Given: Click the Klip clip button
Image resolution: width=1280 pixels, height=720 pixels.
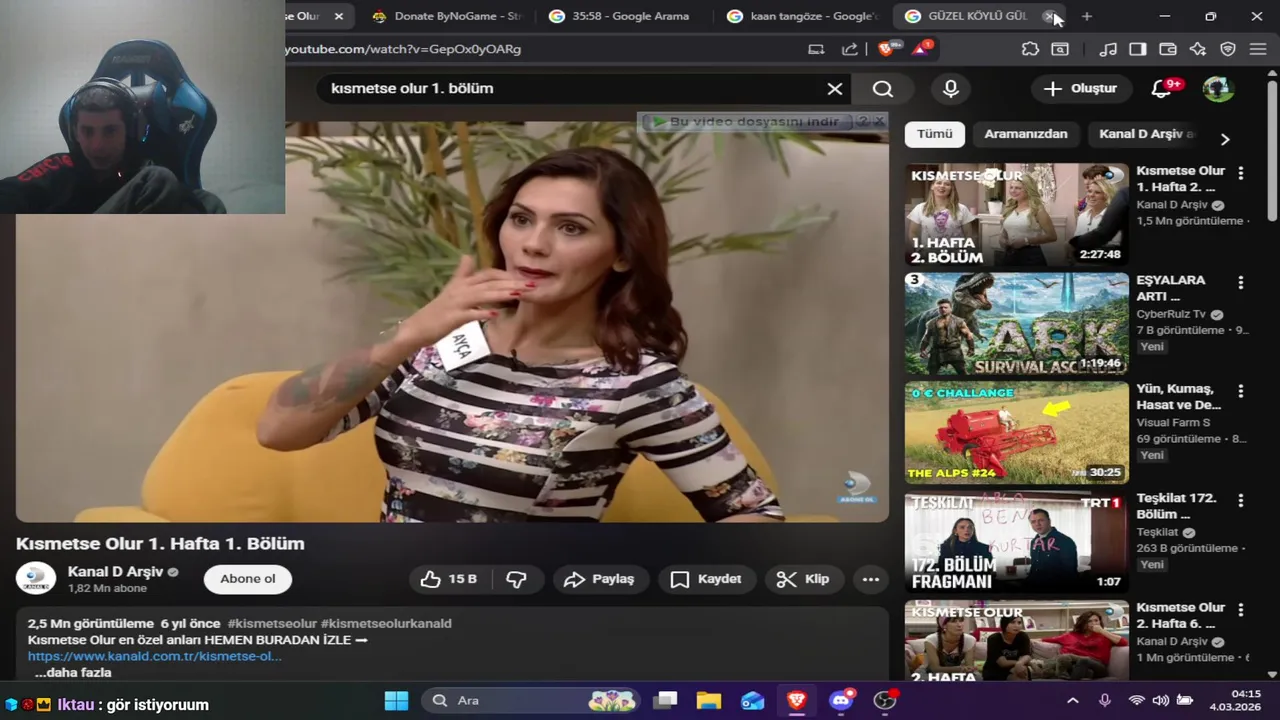Looking at the screenshot, I should click(x=804, y=579).
